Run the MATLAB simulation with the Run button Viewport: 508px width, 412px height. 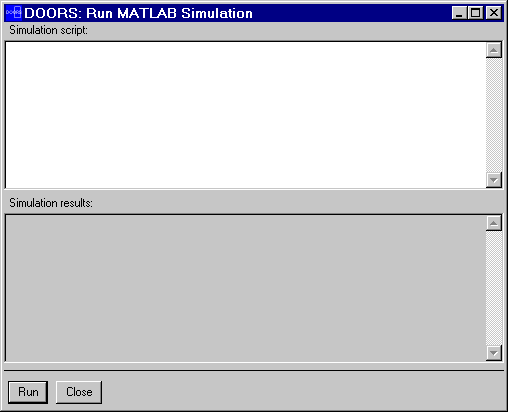(x=28, y=392)
